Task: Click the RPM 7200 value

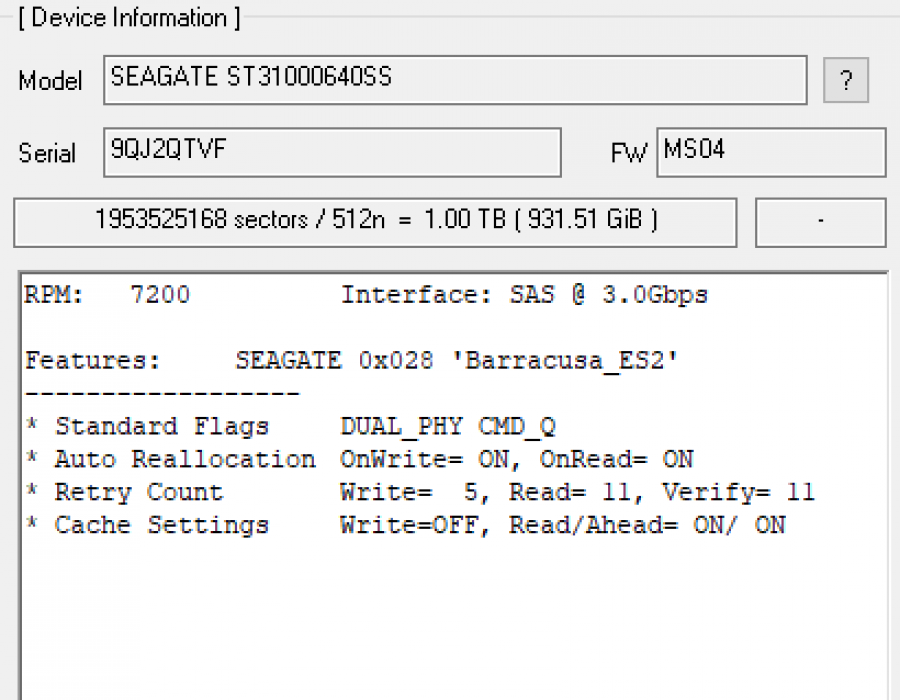Action: click(x=160, y=296)
